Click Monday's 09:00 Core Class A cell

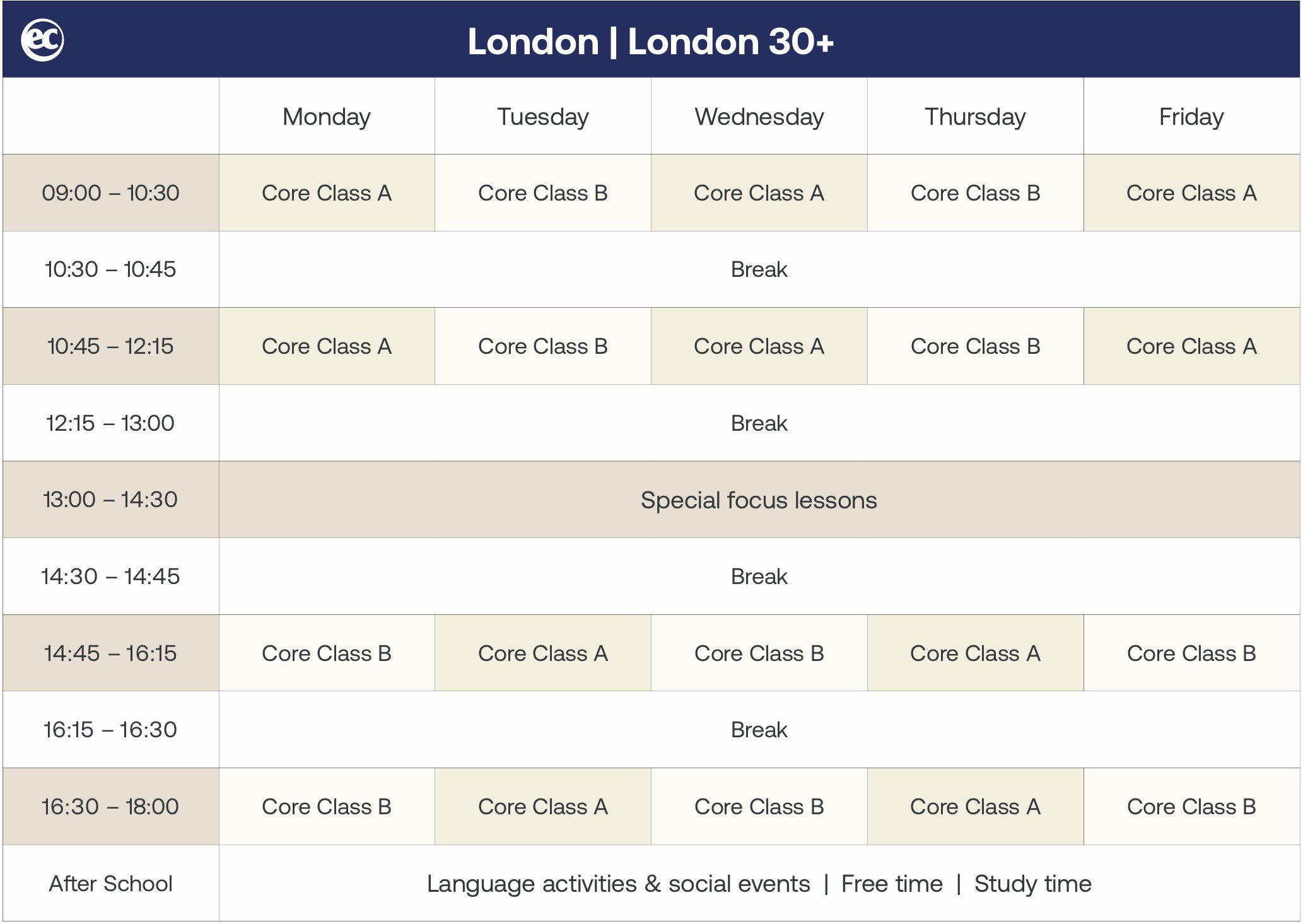tap(327, 193)
